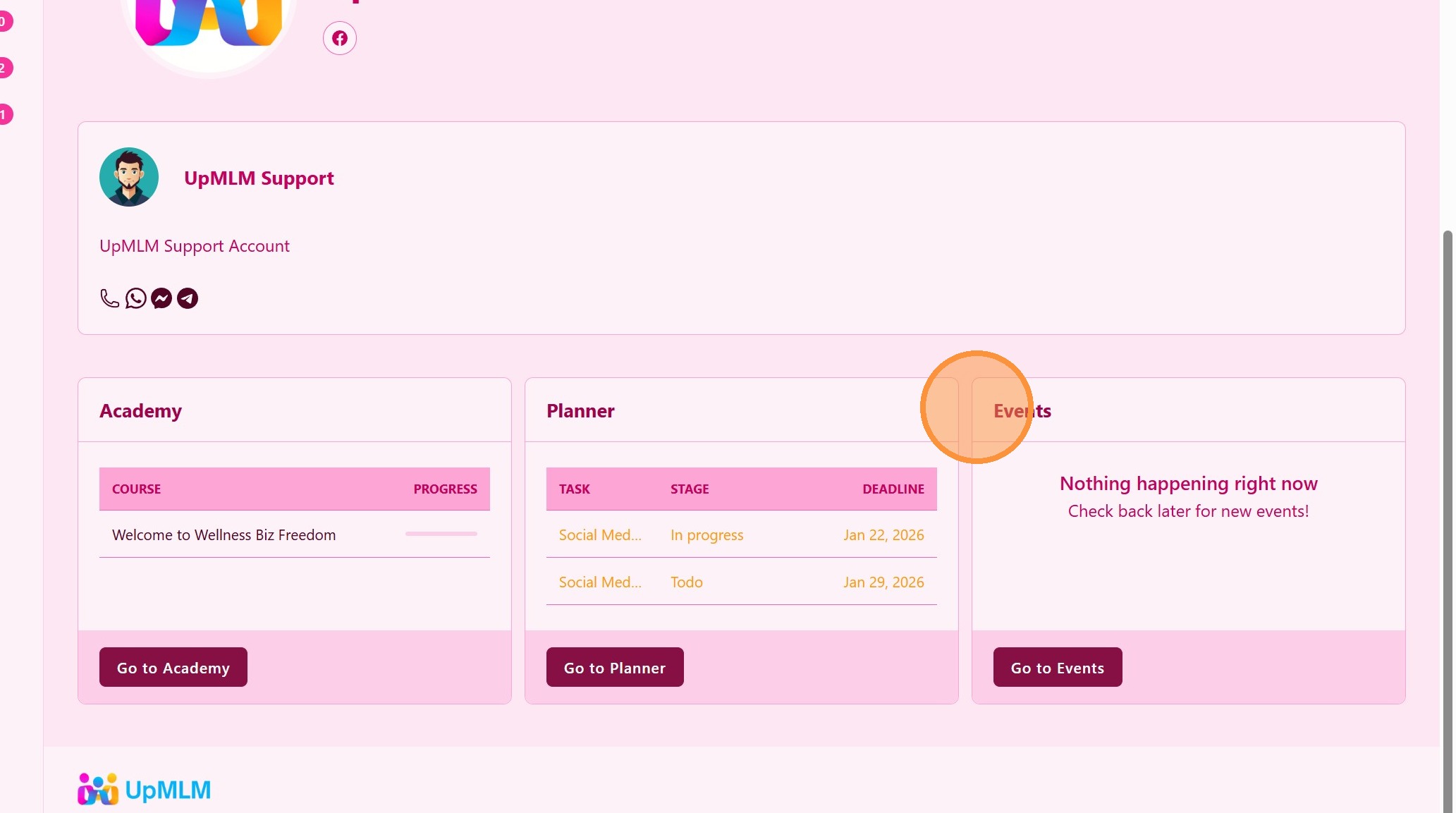Viewport: 1456px width, 813px height.
Task: Select the In progress Social Med task
Action: [600, 534]
